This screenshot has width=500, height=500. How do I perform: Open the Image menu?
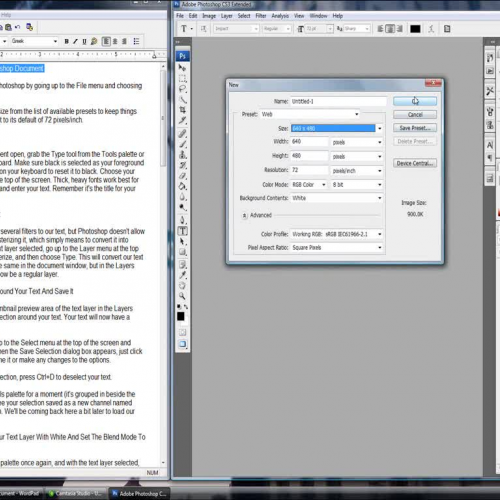tap(209, 16)
